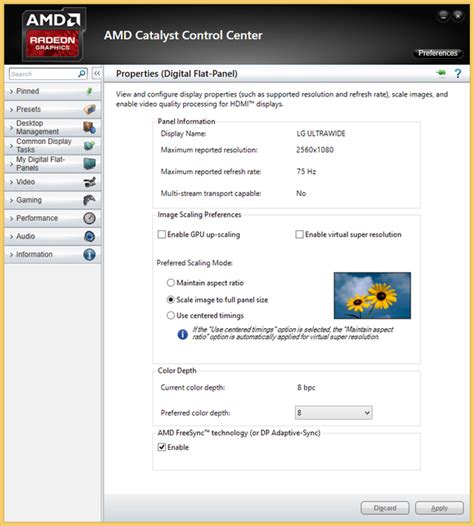This screenshot has height=526, width=474.
Task: Click the Audio speaker icon
Action: (89, 236)
